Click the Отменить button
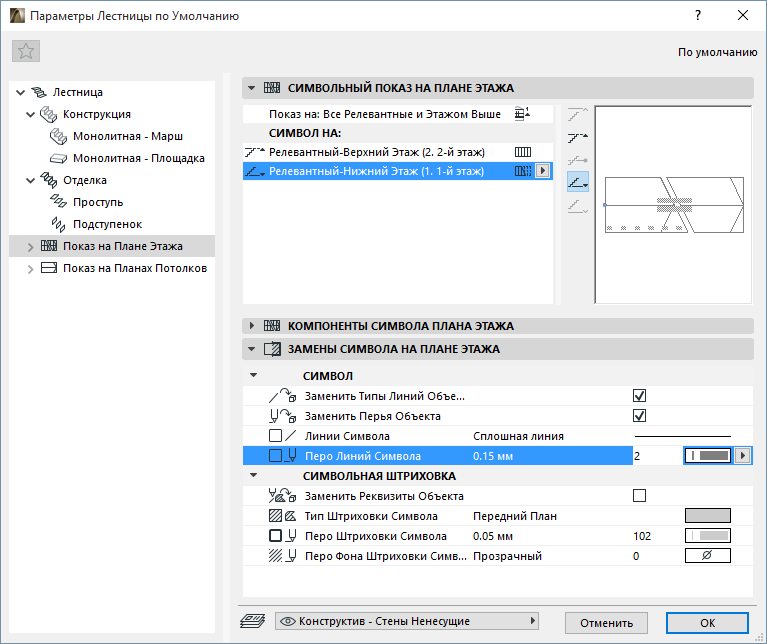The width and height of the screenshot is (767, 644). pyautogui.click(x=607, y=623)
